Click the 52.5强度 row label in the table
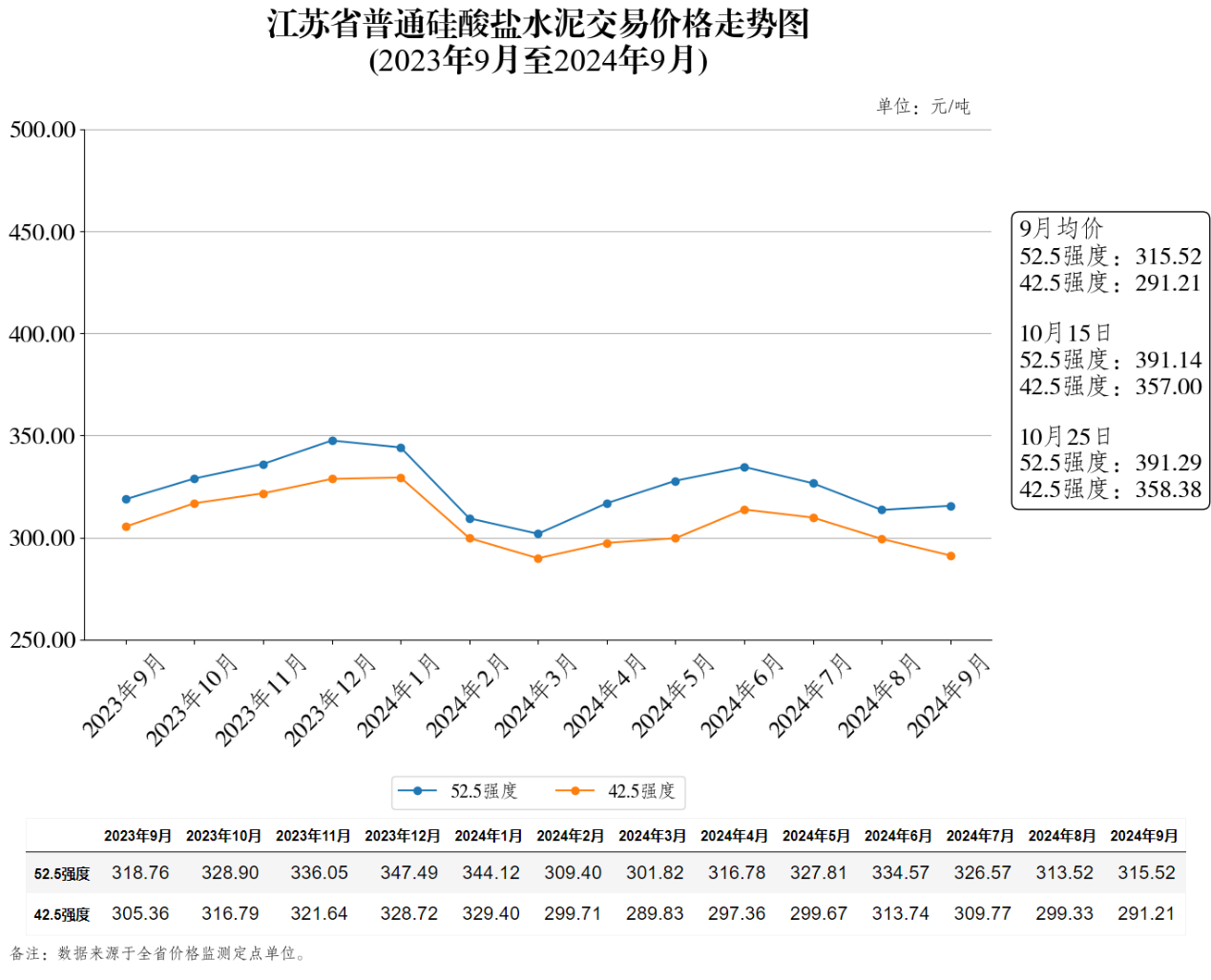Screen dimensions: 1211x980 (x=62, y=874)
